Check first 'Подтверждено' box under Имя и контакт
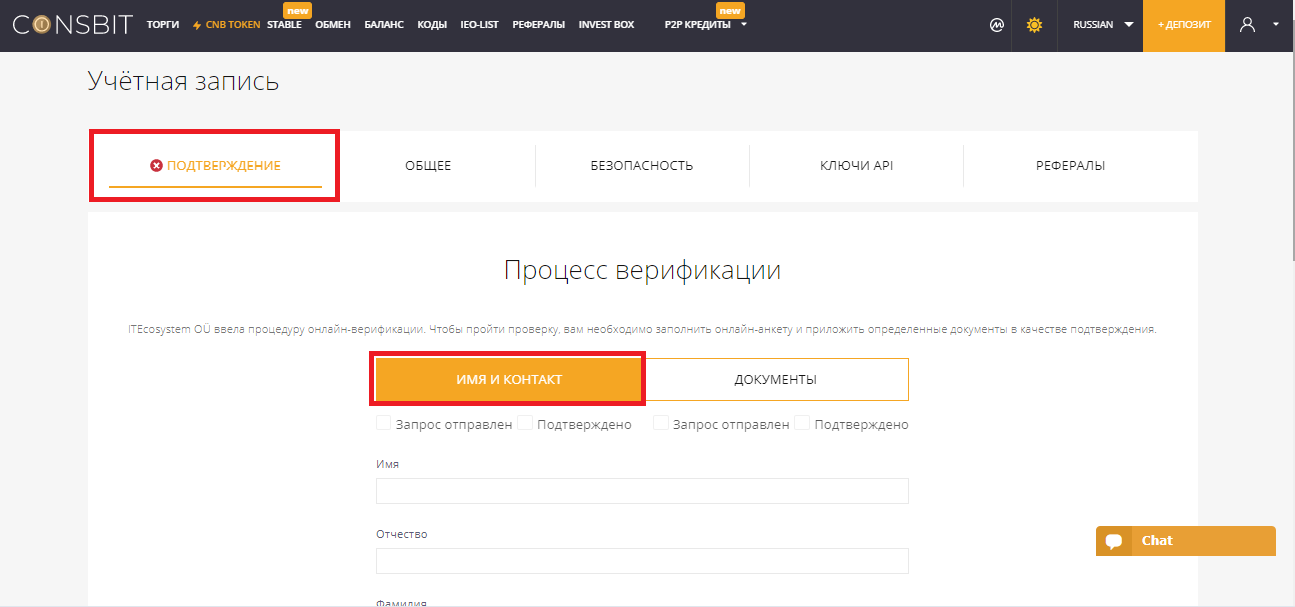Image resolution: width=1295 pixels, height=607 pixels. tap(525, 424)
